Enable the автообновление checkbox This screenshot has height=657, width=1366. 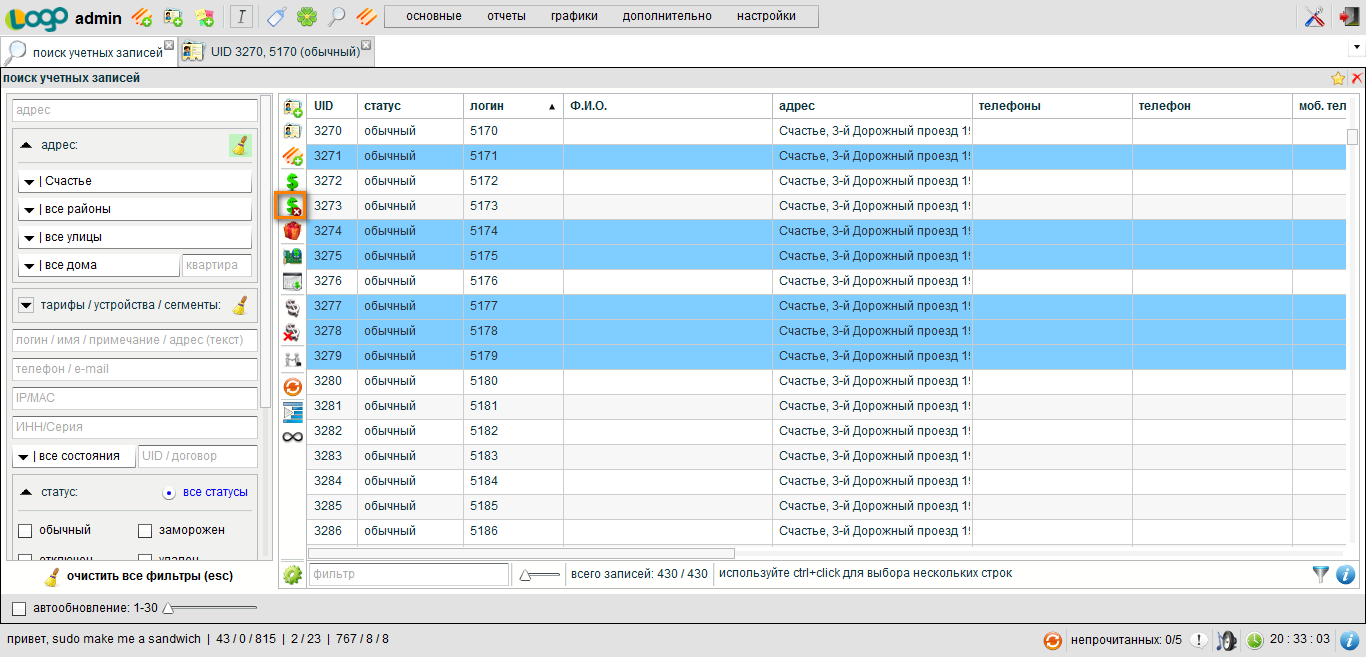pyautogui.click(x=19, y=608)
